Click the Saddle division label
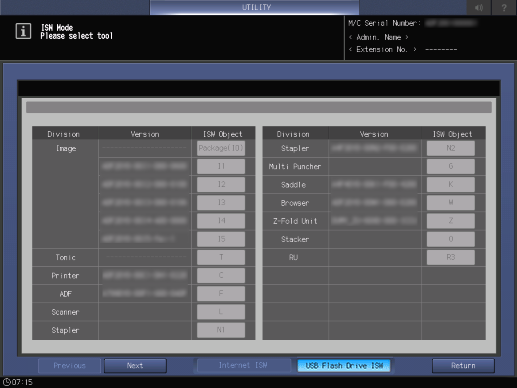 [293, 185]
